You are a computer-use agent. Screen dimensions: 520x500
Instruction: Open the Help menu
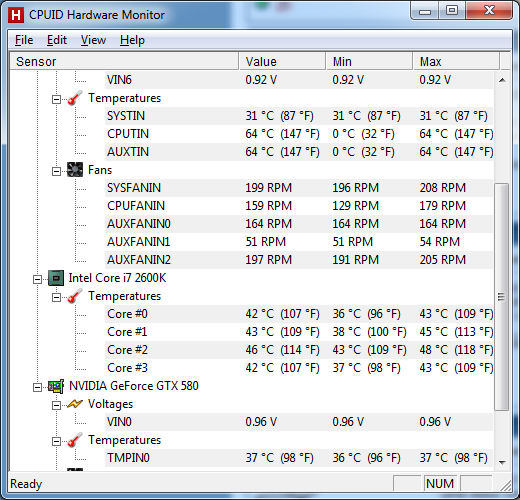(132, 40)
